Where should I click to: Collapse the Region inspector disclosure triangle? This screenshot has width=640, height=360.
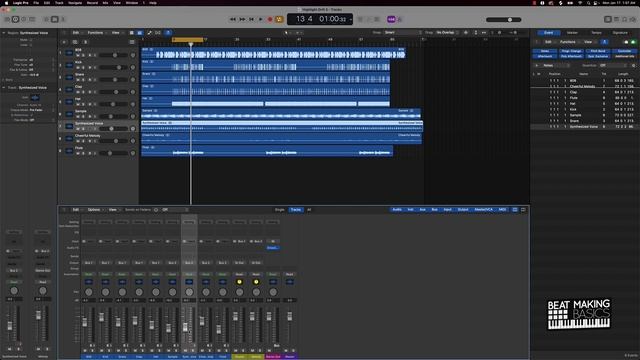(x=4, y=33)
